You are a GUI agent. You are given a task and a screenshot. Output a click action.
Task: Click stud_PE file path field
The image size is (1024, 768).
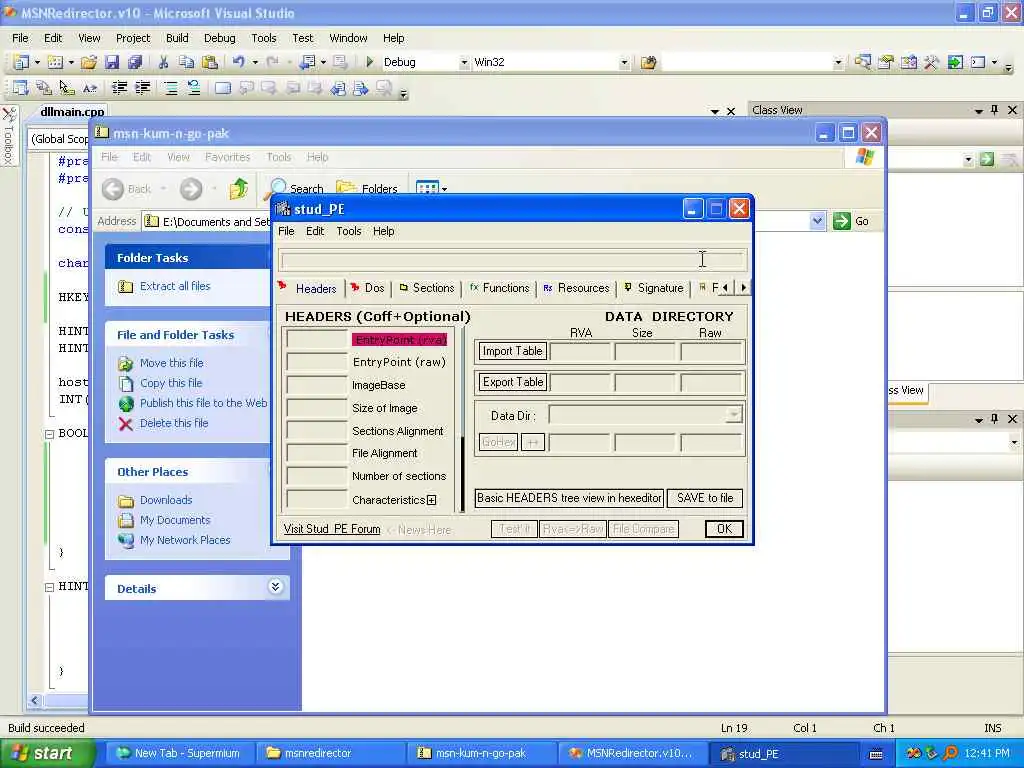(513, 260)
